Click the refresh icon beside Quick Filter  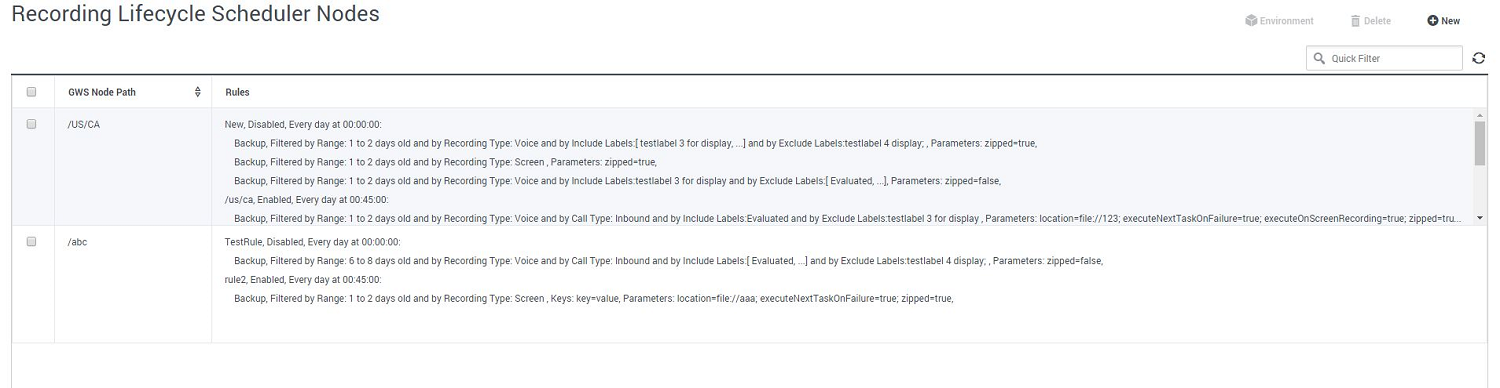click(1479, 59)
